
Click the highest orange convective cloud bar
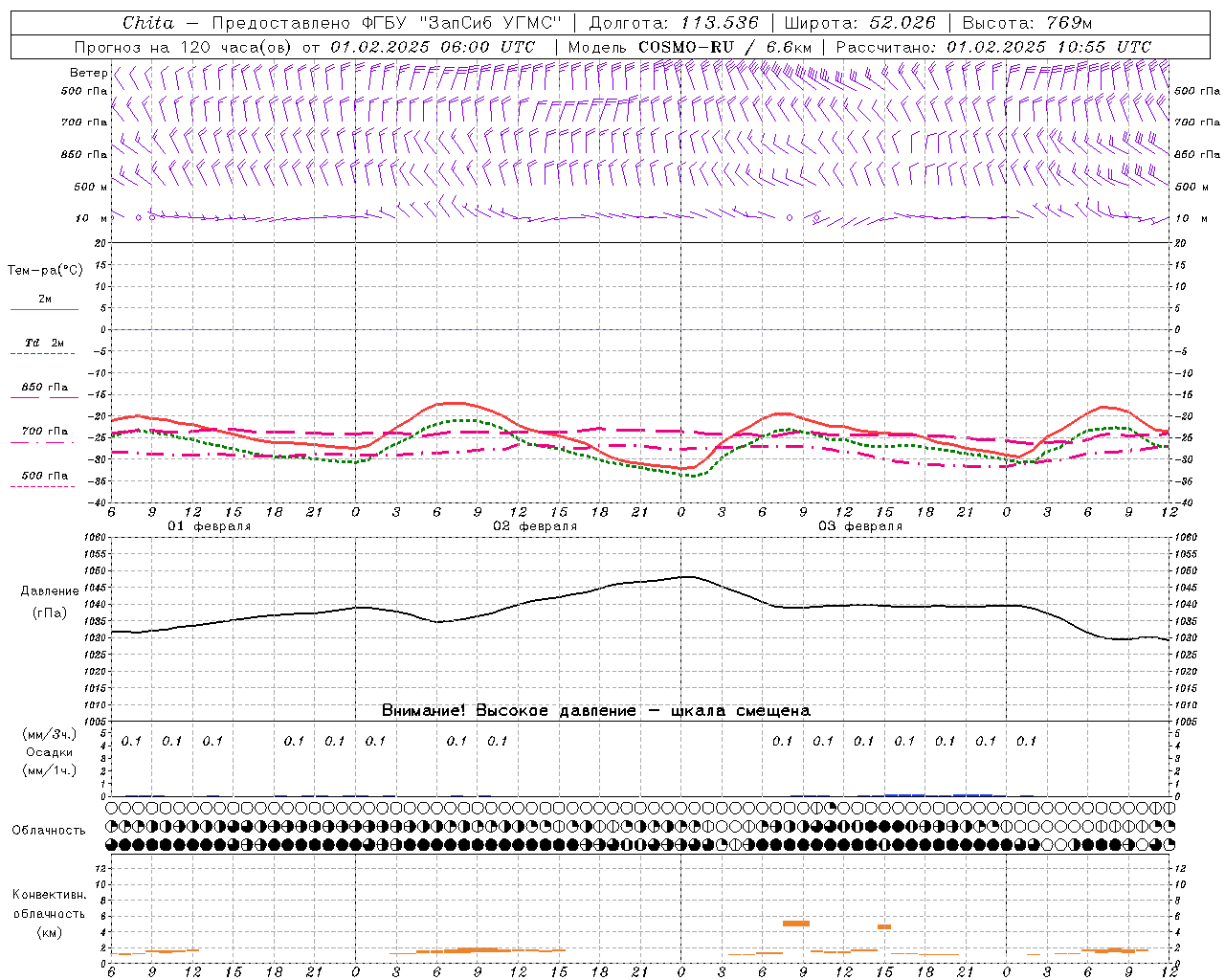click(x=796, y=924)
